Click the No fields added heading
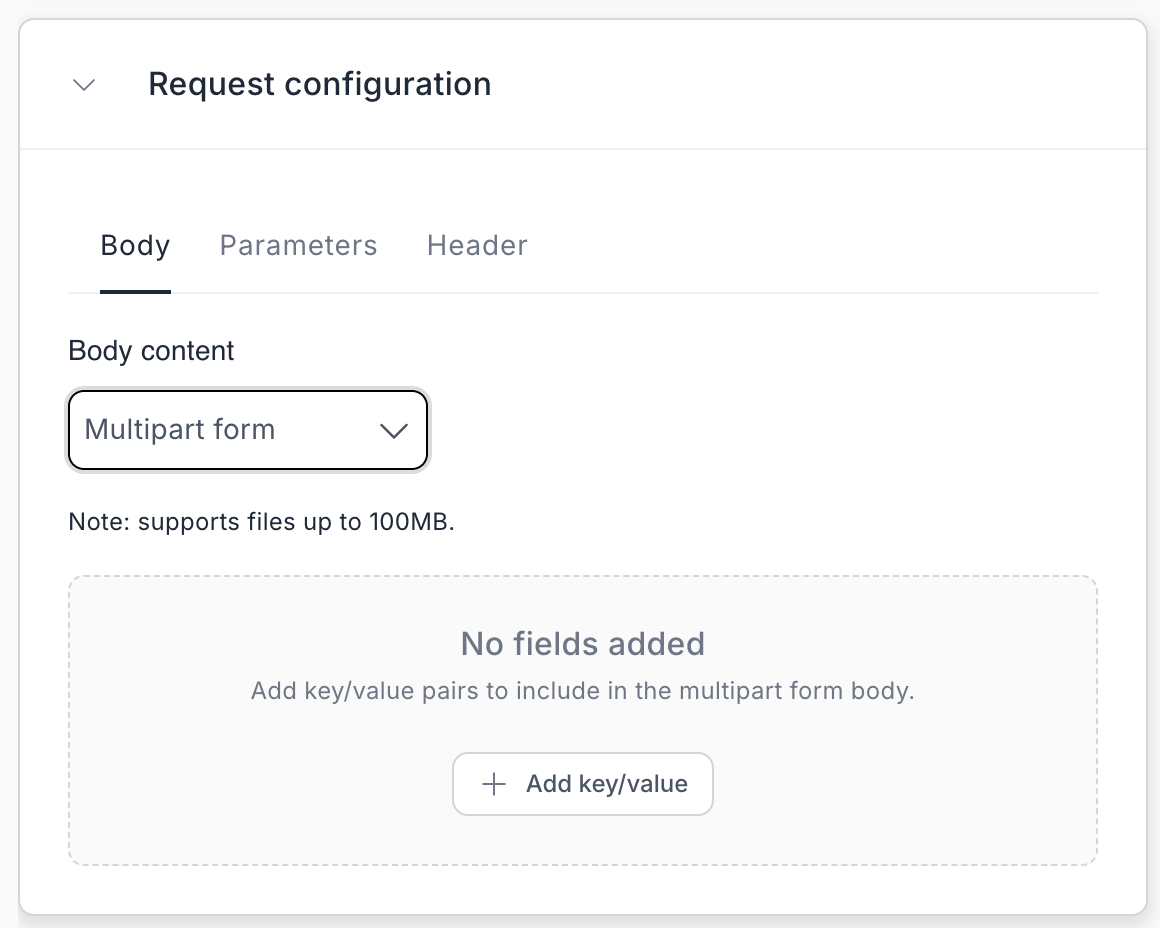The image size is (1160, 928). [x=582, y=643]
